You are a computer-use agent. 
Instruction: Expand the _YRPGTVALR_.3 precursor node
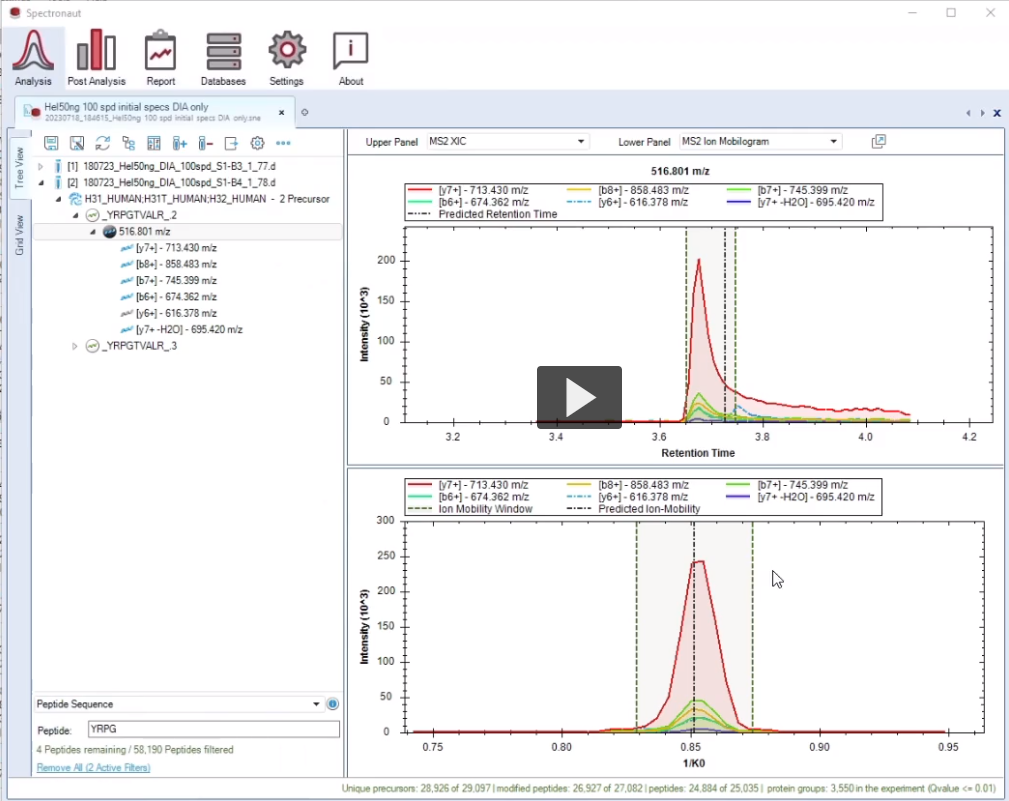pos(75,346)
